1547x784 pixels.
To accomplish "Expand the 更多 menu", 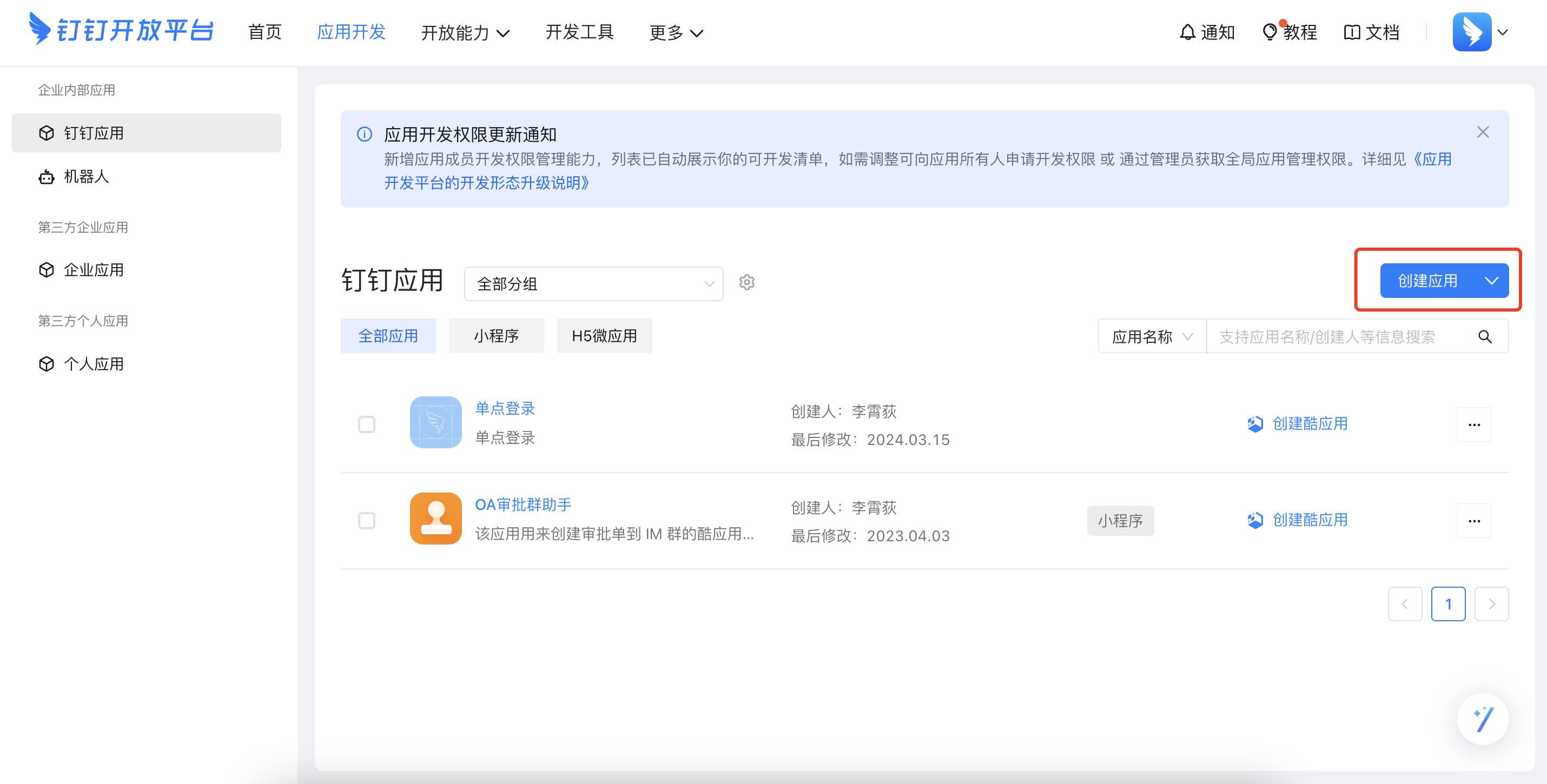I will point(676,32).
